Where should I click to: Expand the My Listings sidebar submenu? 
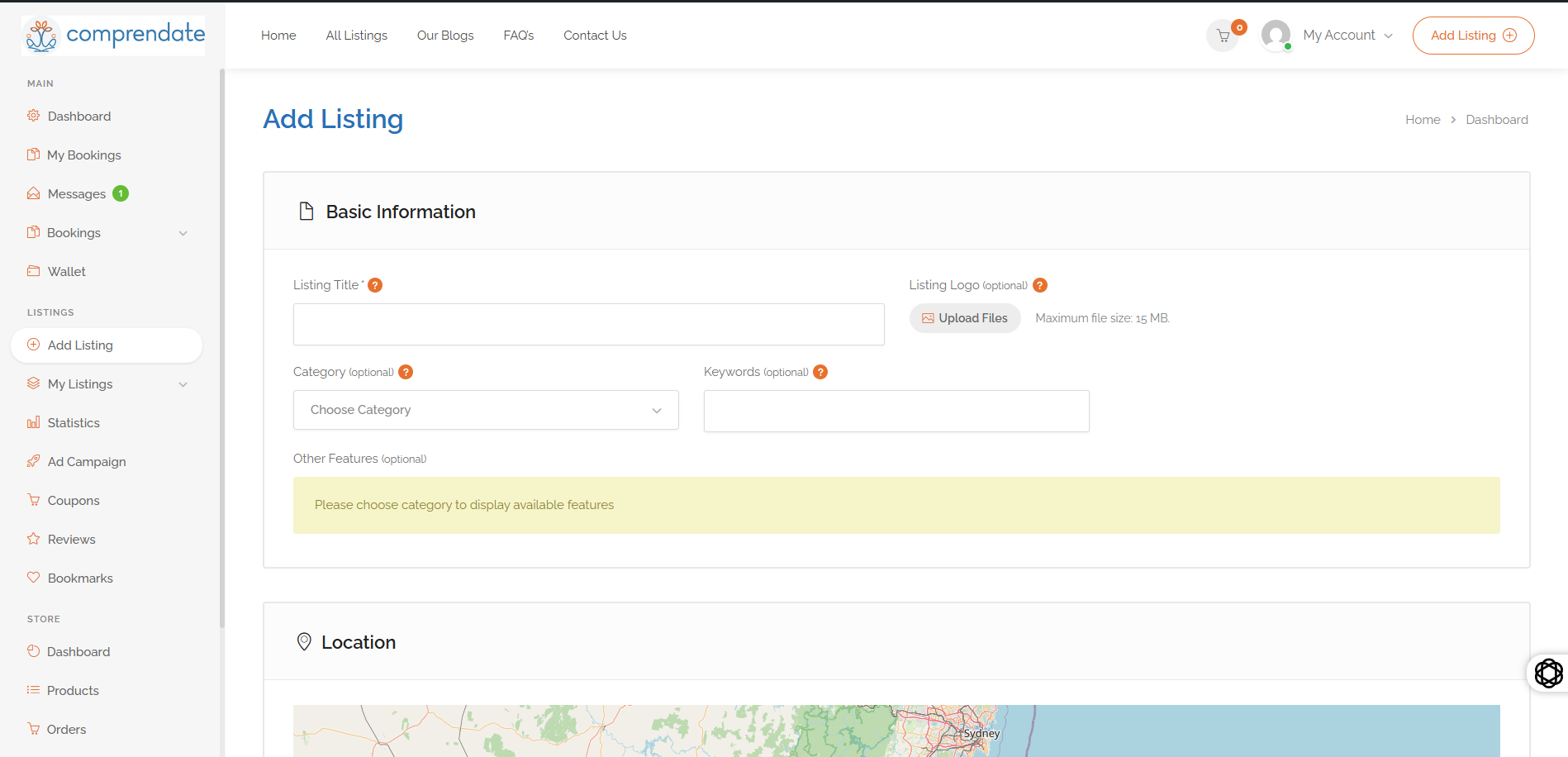tap(183, 384)
